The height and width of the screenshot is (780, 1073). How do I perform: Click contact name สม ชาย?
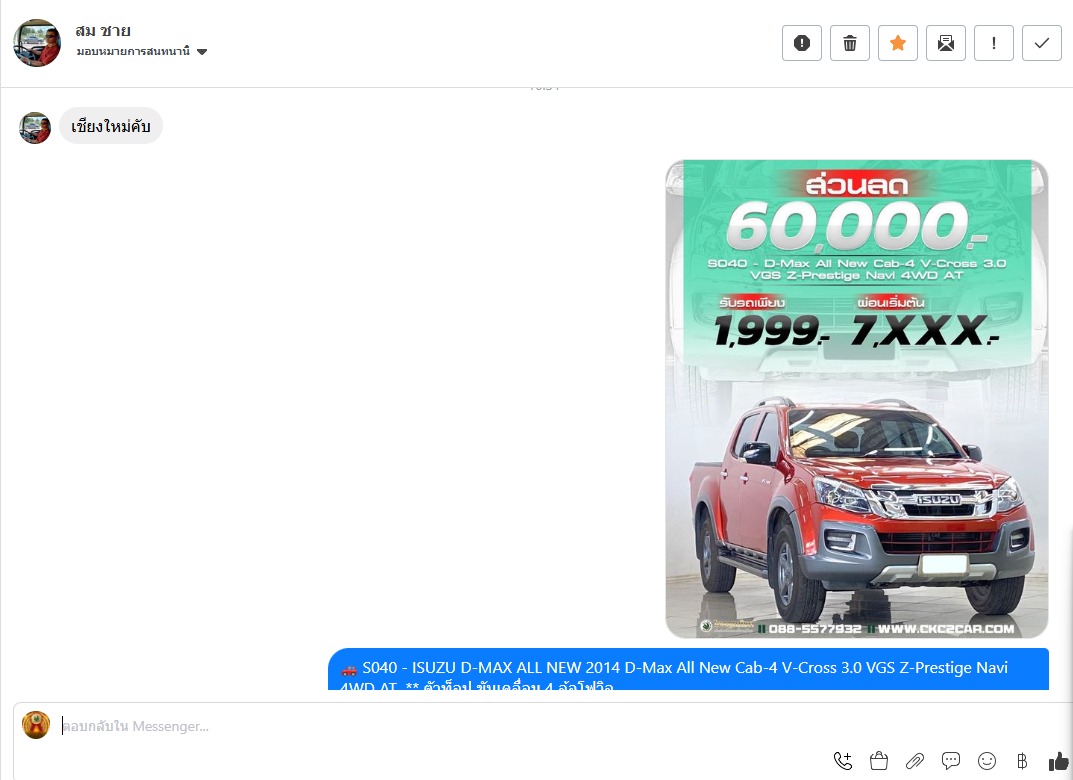pos(103,31)
